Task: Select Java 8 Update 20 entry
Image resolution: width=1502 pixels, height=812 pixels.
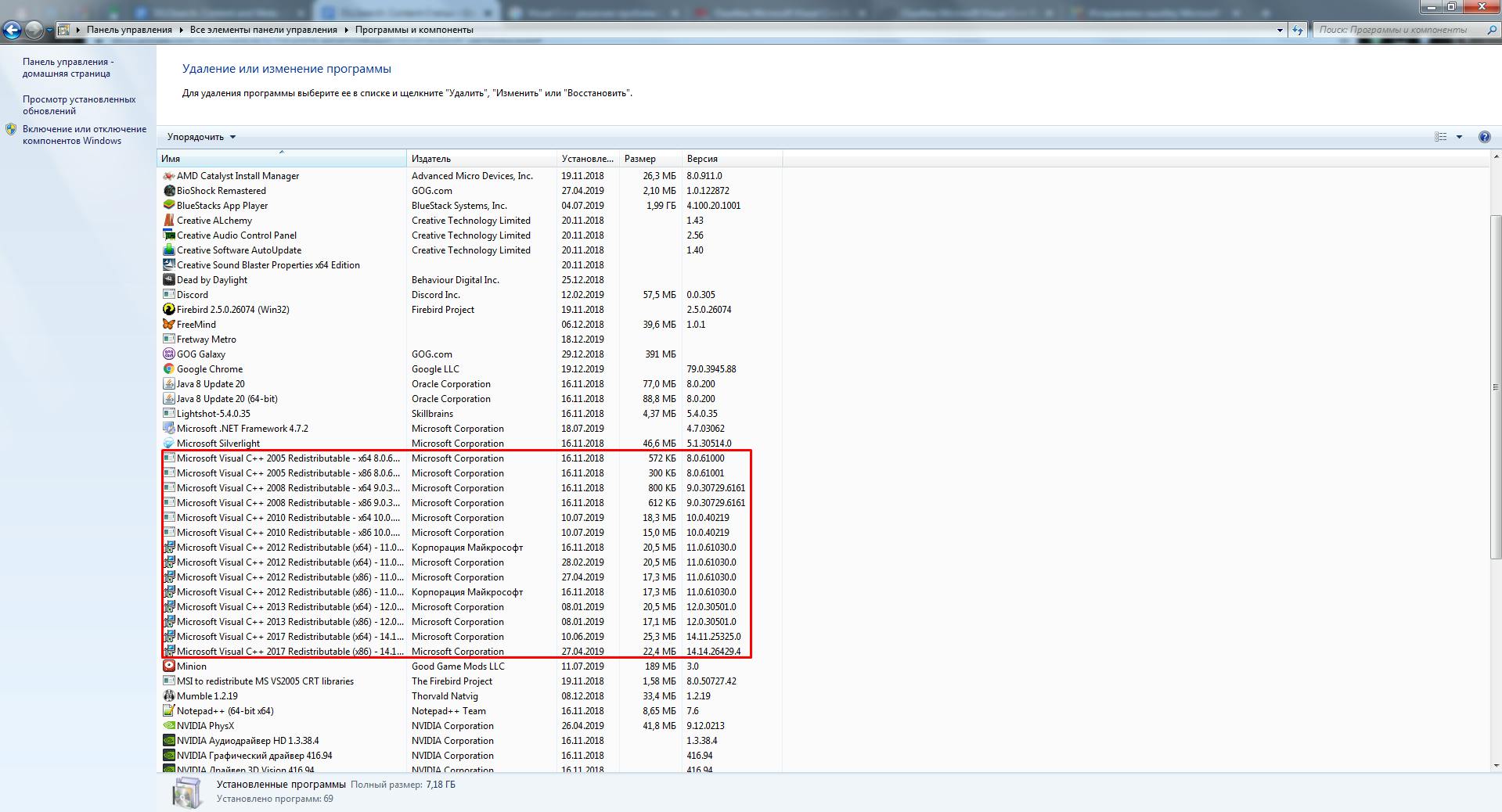Action: pyautogui.click(x=470, y=384)
